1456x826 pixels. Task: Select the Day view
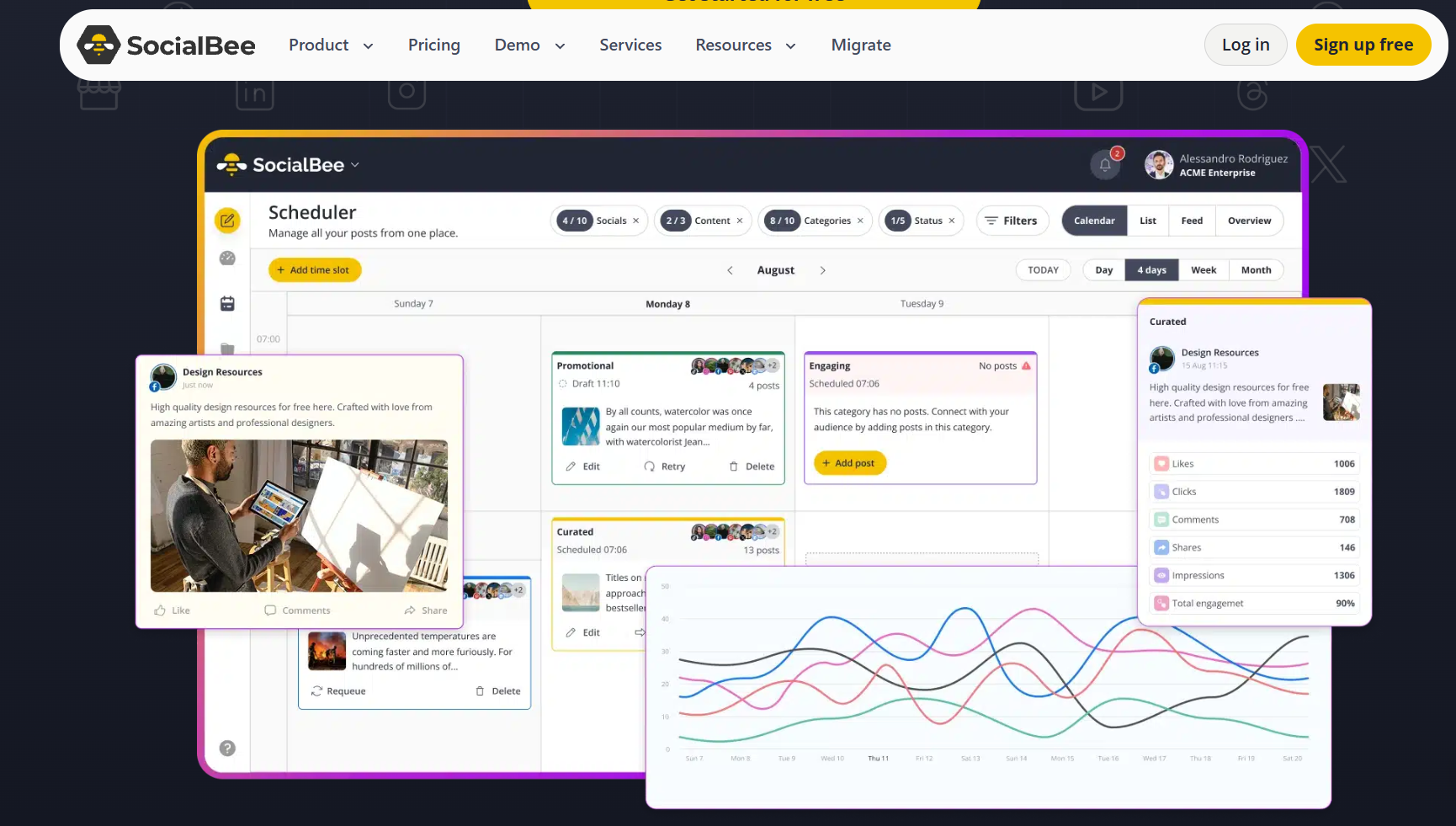[1104, 270]
